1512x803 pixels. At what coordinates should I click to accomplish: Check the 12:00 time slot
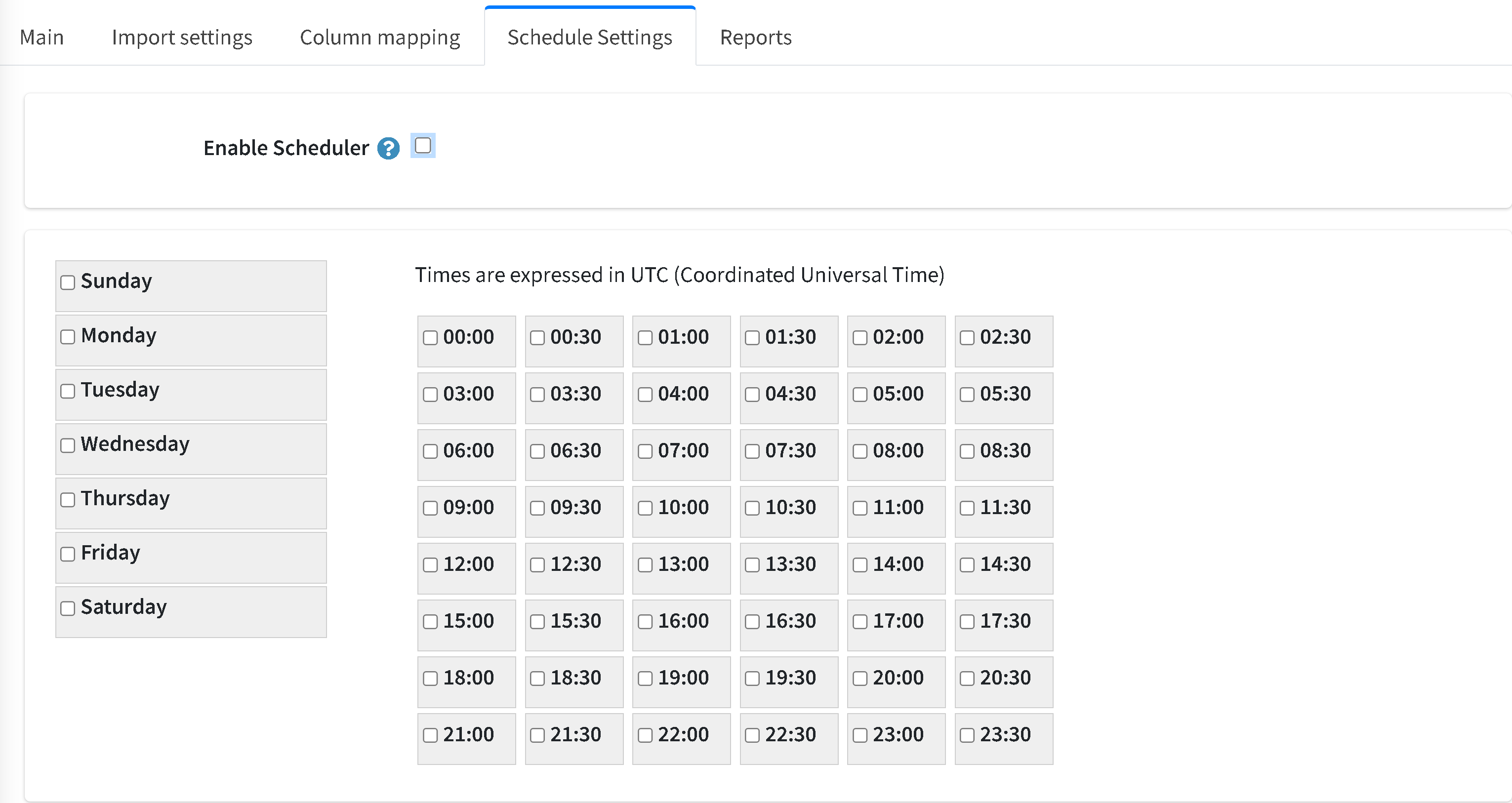tap(430, 565)
